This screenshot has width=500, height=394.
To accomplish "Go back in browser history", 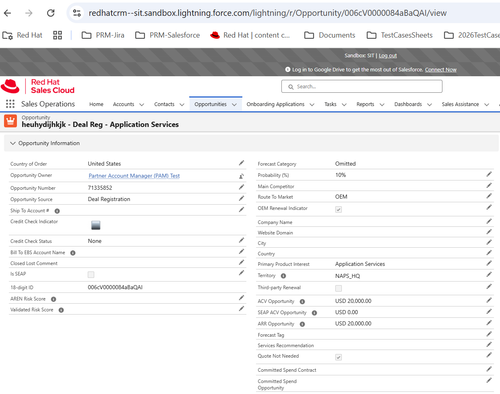I will click(7, 13).
